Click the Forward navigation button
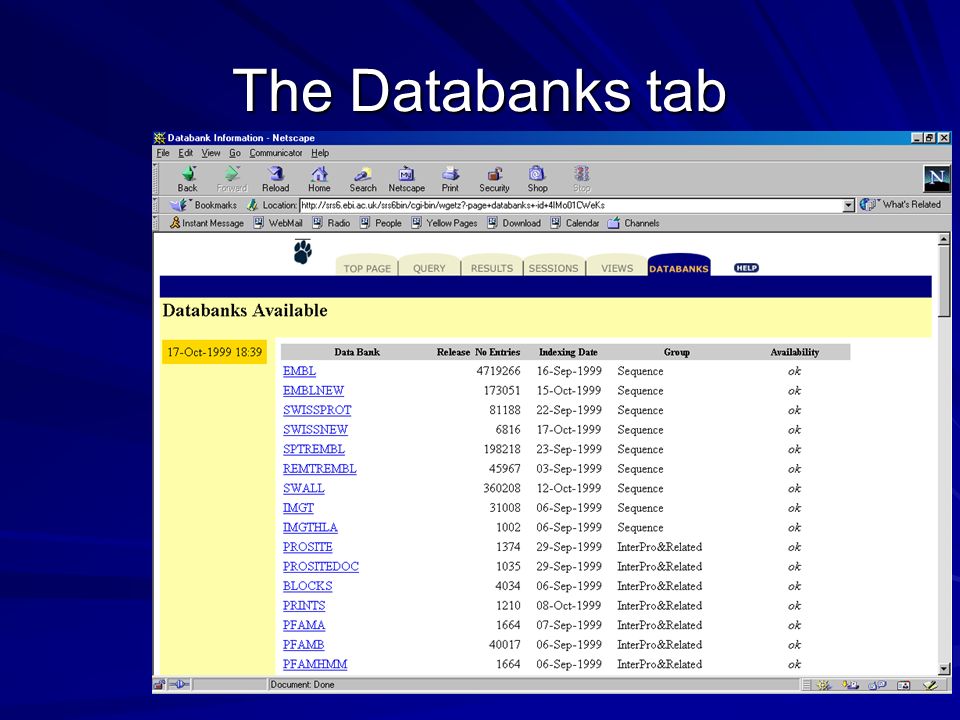The image size is (960, 720). (231, 179)
